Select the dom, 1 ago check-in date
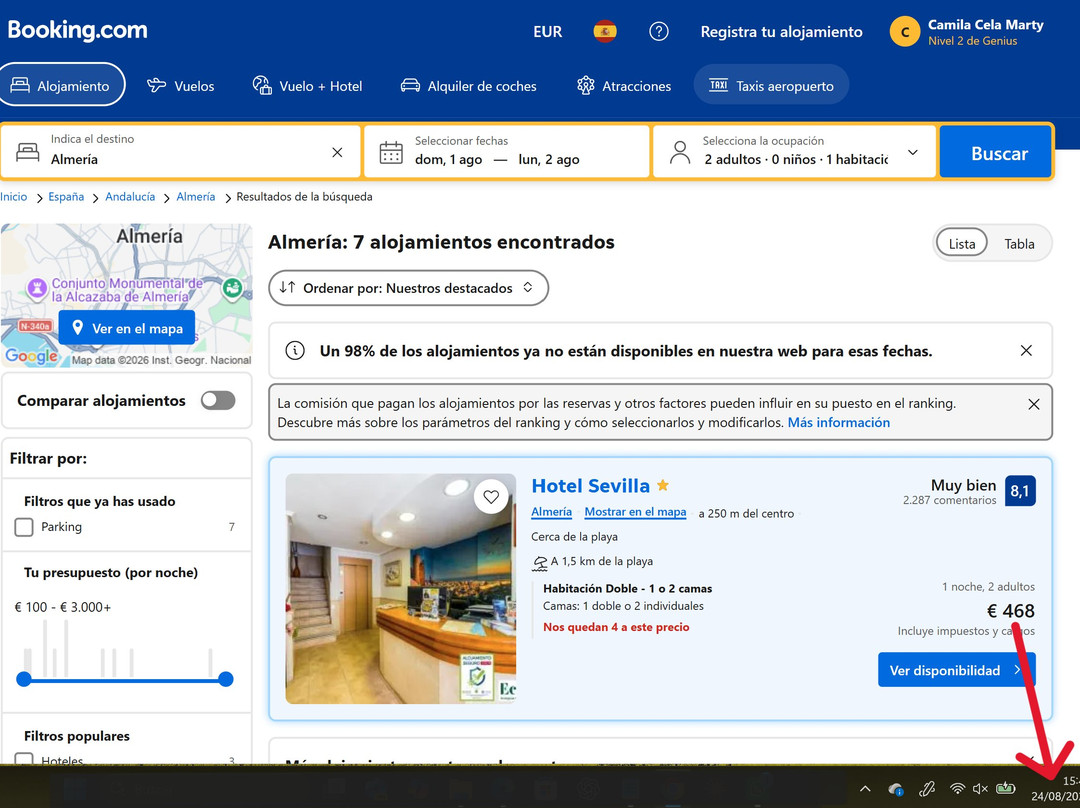 click(x=448, y=160)
